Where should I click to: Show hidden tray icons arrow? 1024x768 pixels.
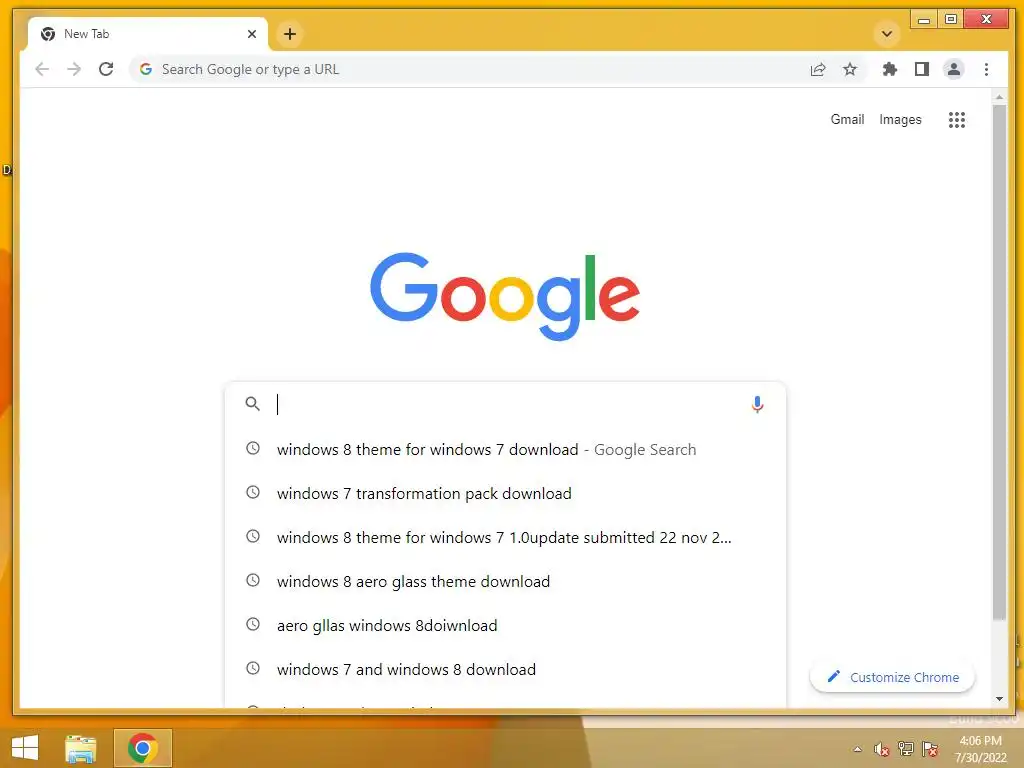857,749
